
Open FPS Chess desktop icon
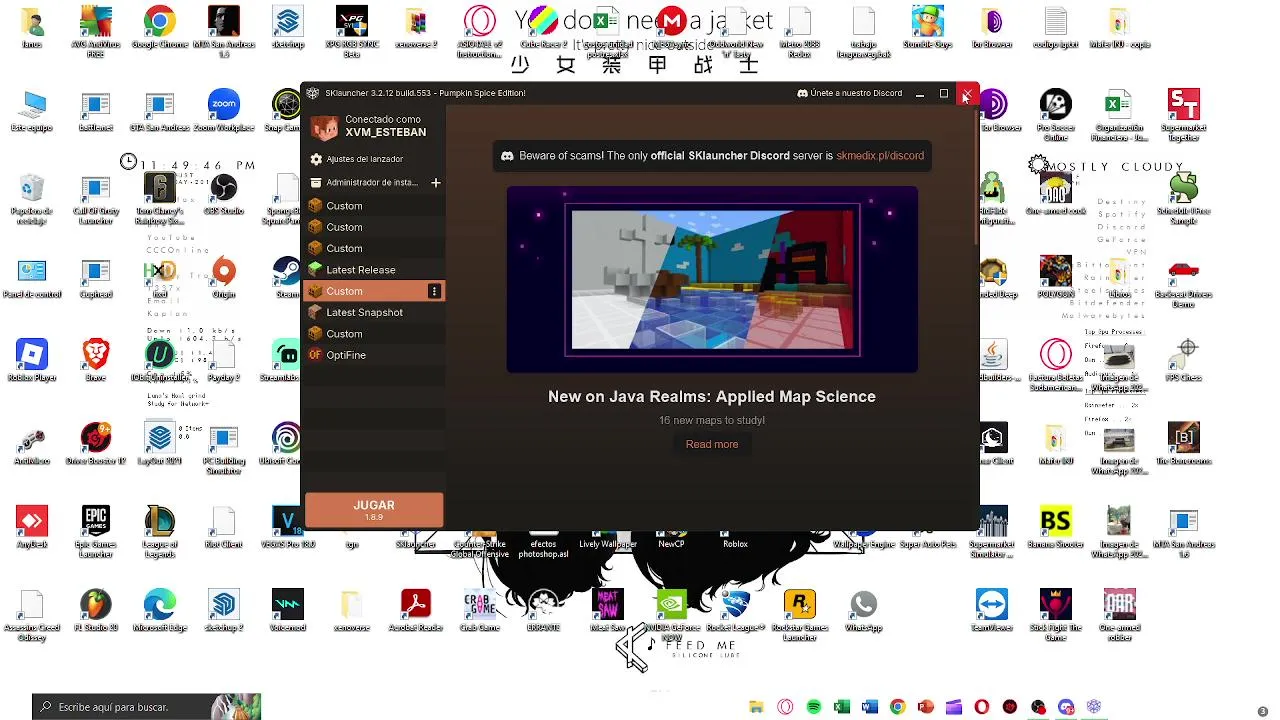(x=1184, y=361)
